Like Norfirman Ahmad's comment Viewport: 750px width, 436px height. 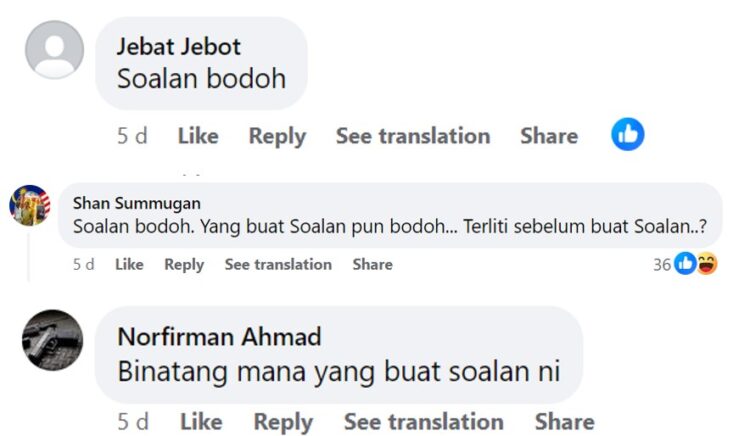coord(199,421)
